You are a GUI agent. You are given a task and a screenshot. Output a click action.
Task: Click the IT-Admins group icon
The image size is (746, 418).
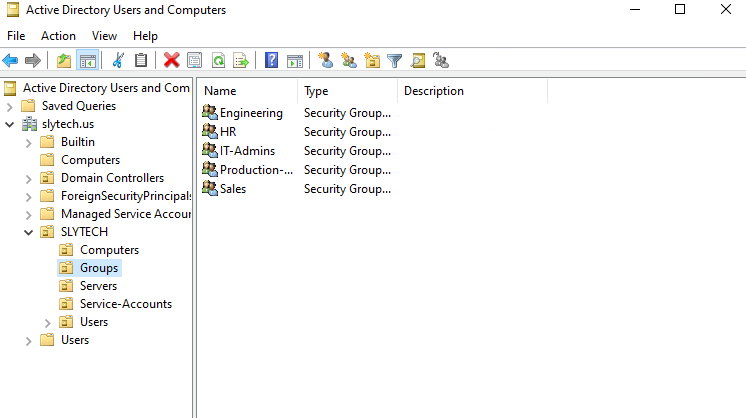tap(209, 150)
